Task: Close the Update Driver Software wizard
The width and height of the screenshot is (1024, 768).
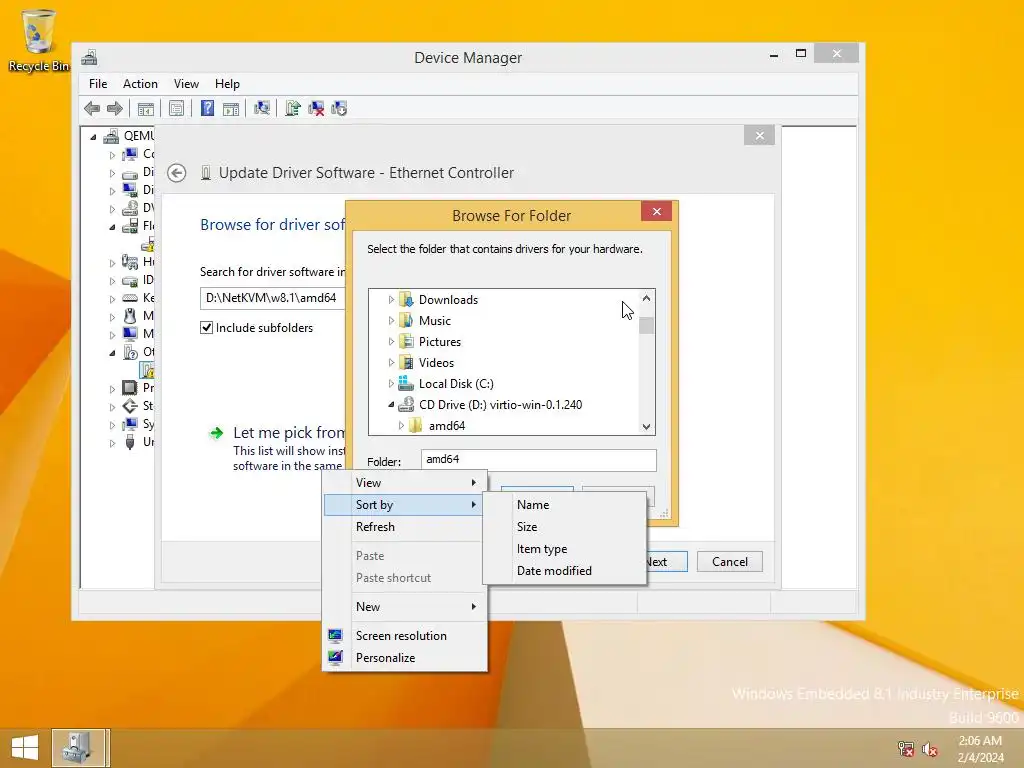Action: pyautogui.click(x=759, y=136)
